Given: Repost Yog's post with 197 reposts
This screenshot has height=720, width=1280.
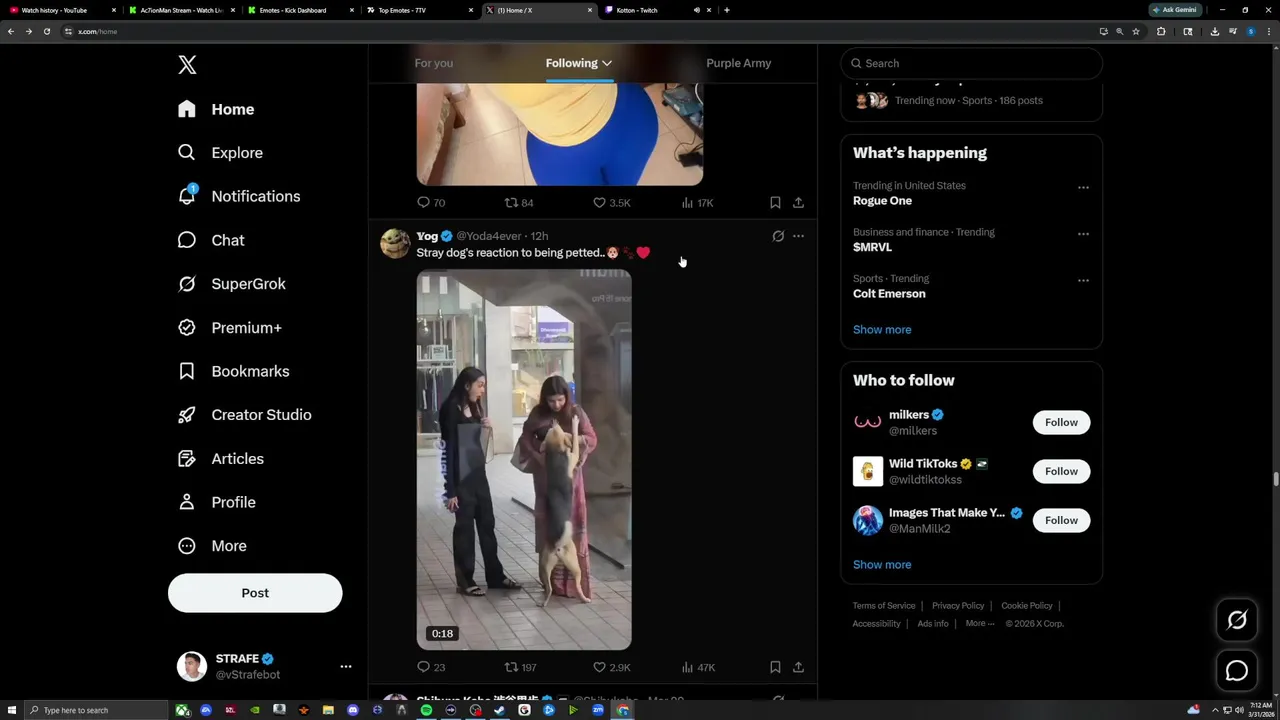Looking at the screenshot, I should [x=520, y=667].
